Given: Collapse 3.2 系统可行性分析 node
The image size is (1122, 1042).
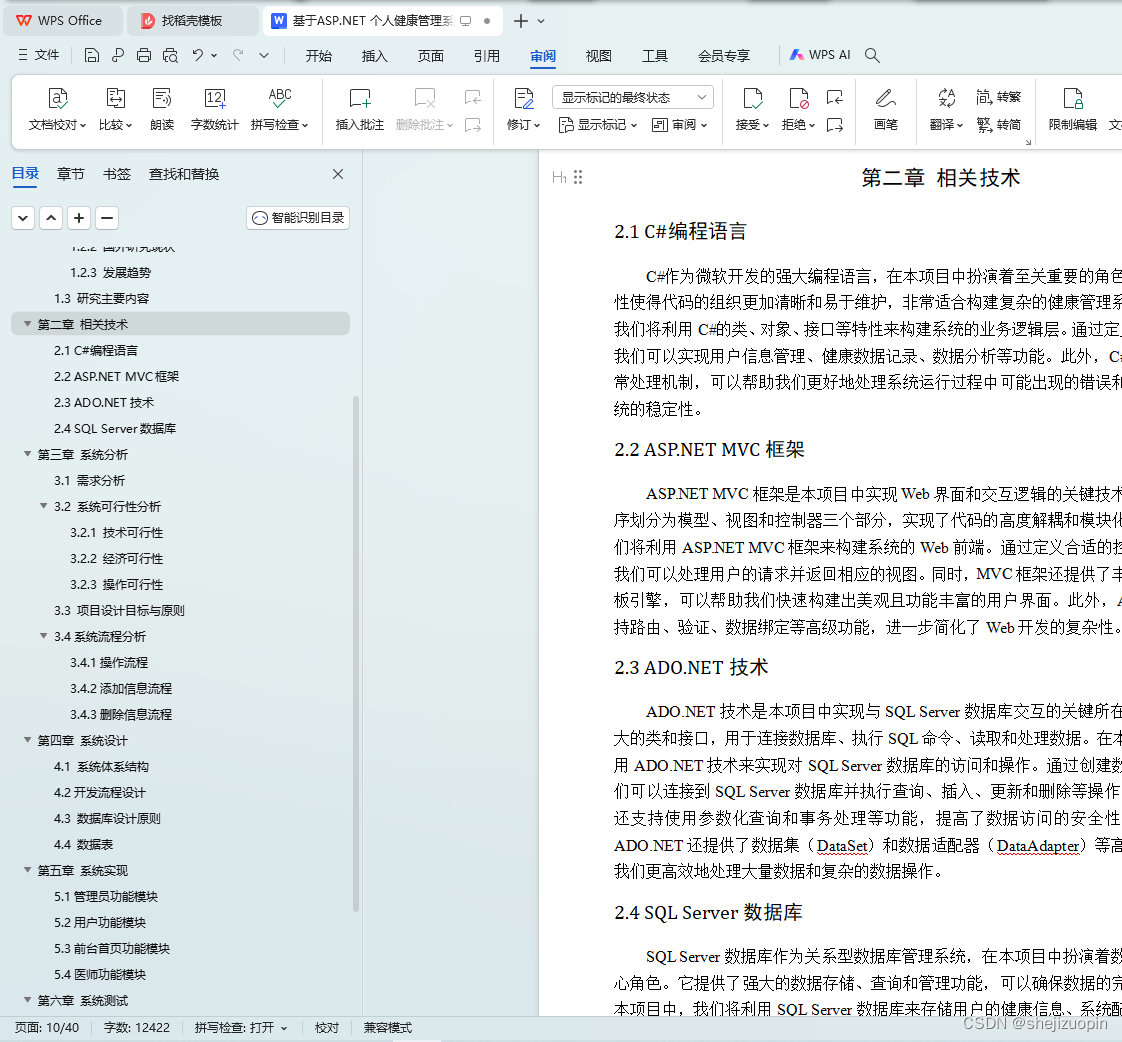Looking at the screenshot, I should click(x=44, y=506).
